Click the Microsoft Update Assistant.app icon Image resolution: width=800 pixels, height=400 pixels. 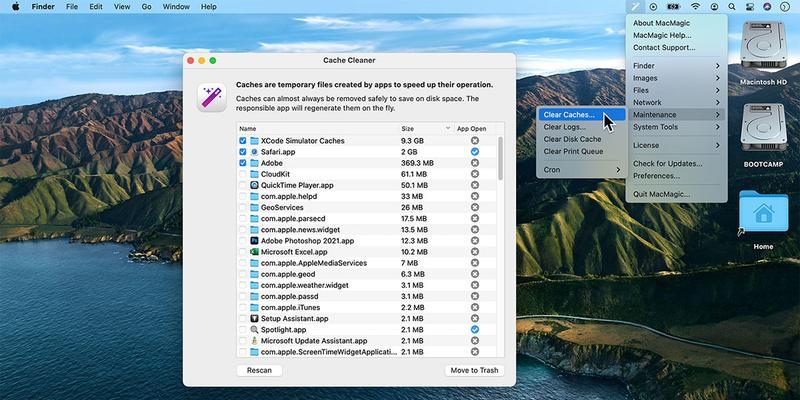click(254, 341)
